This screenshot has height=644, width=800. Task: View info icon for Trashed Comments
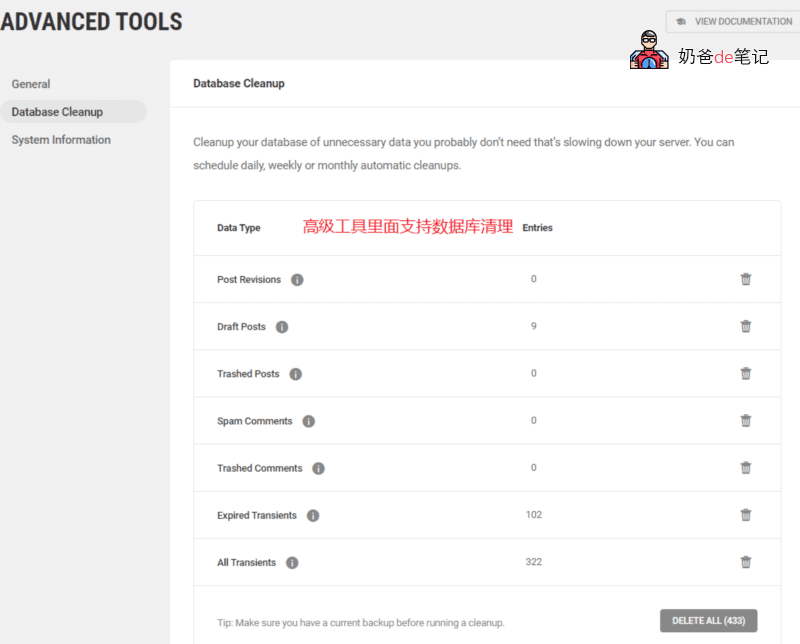pyautogui.click(x=318, y=468)
